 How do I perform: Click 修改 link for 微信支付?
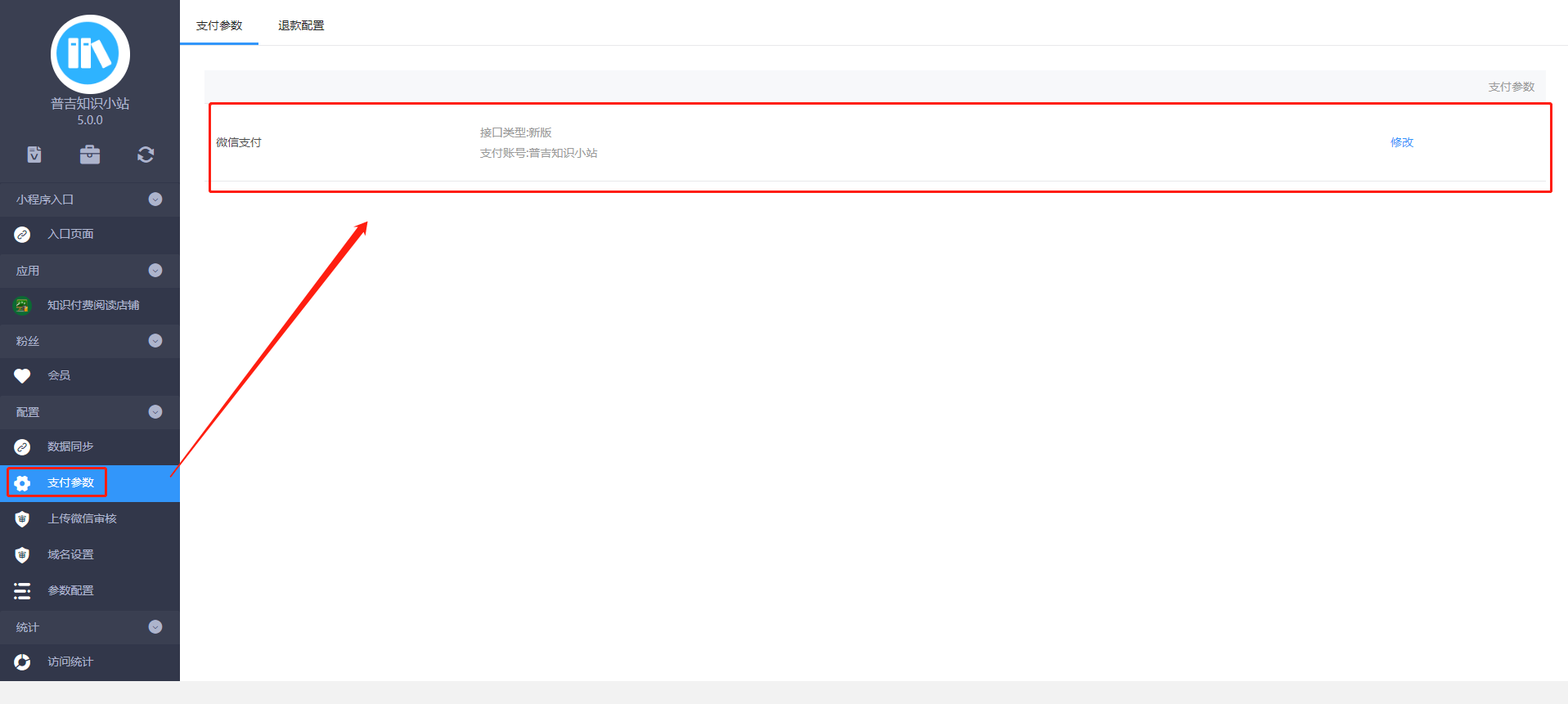point(1402,142)
